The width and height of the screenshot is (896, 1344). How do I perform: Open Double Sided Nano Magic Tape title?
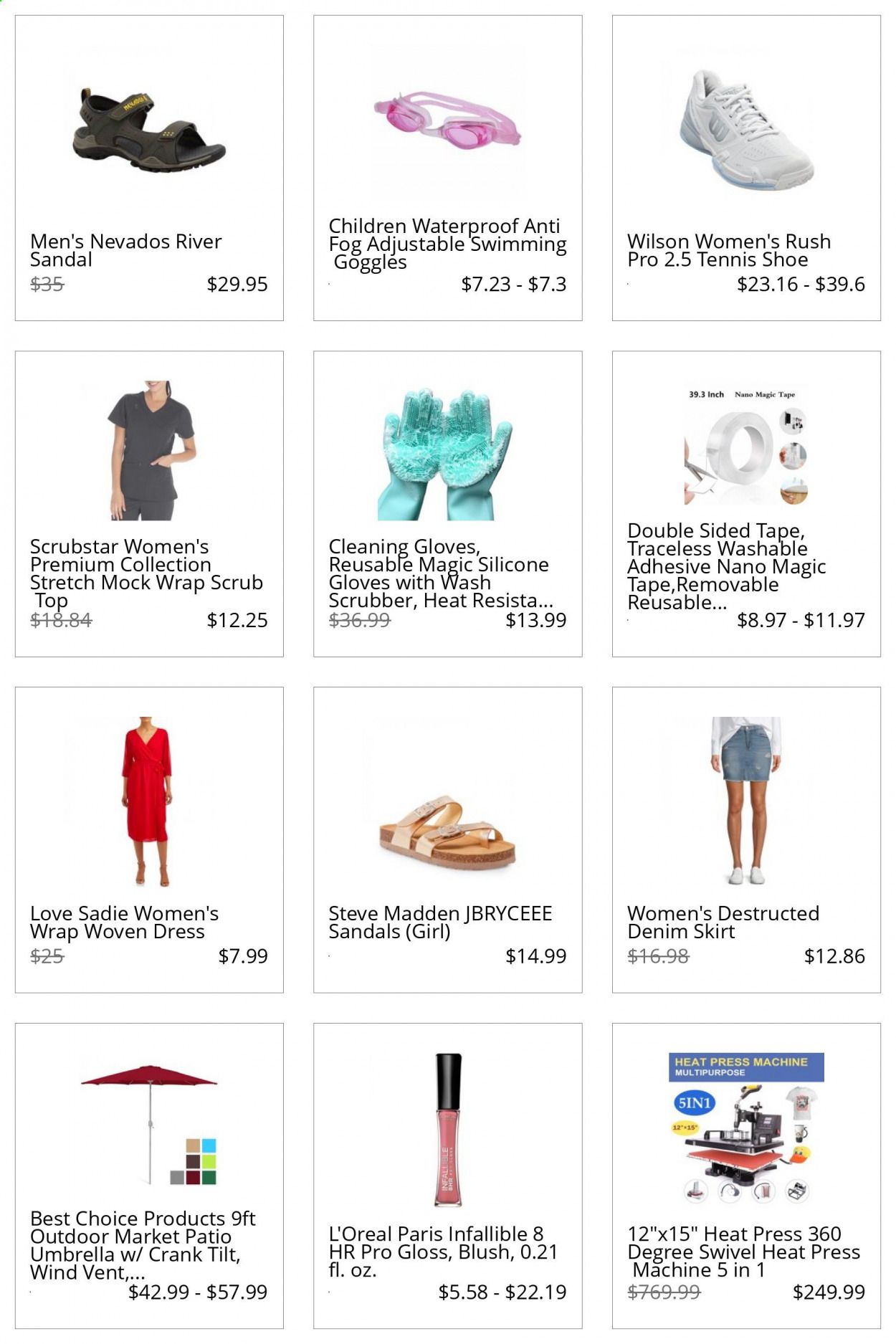[x=726, y=566]
